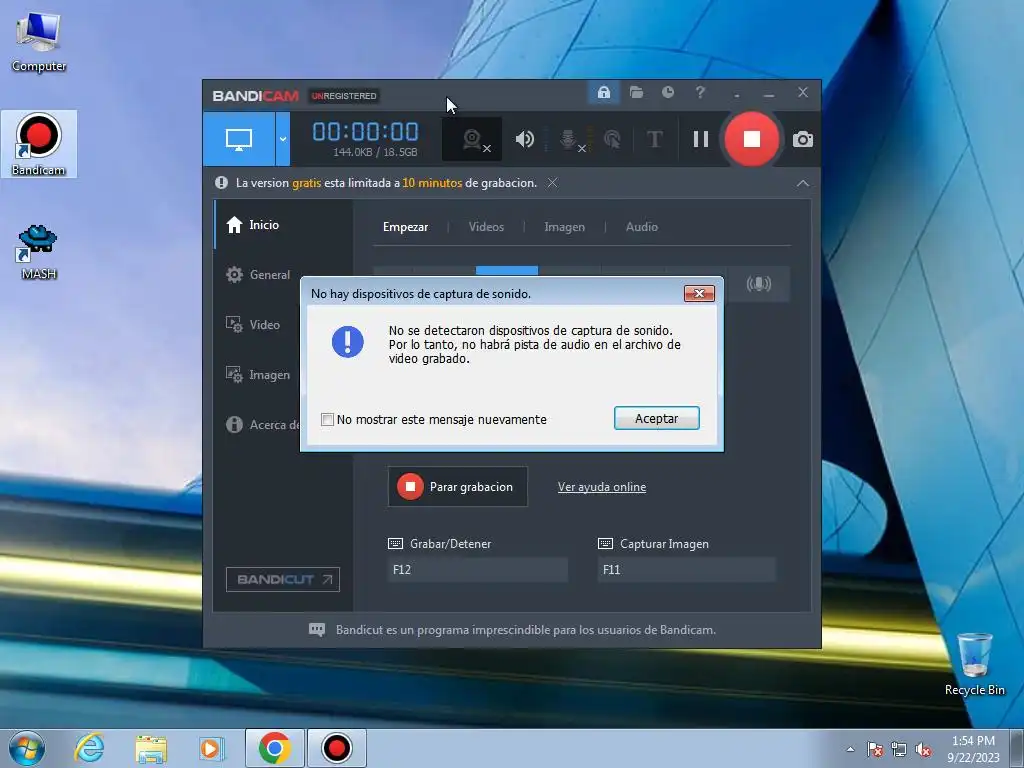1024x768 pixels.
Task: Click the Bandicut promo message text
Action: point(526,630)
